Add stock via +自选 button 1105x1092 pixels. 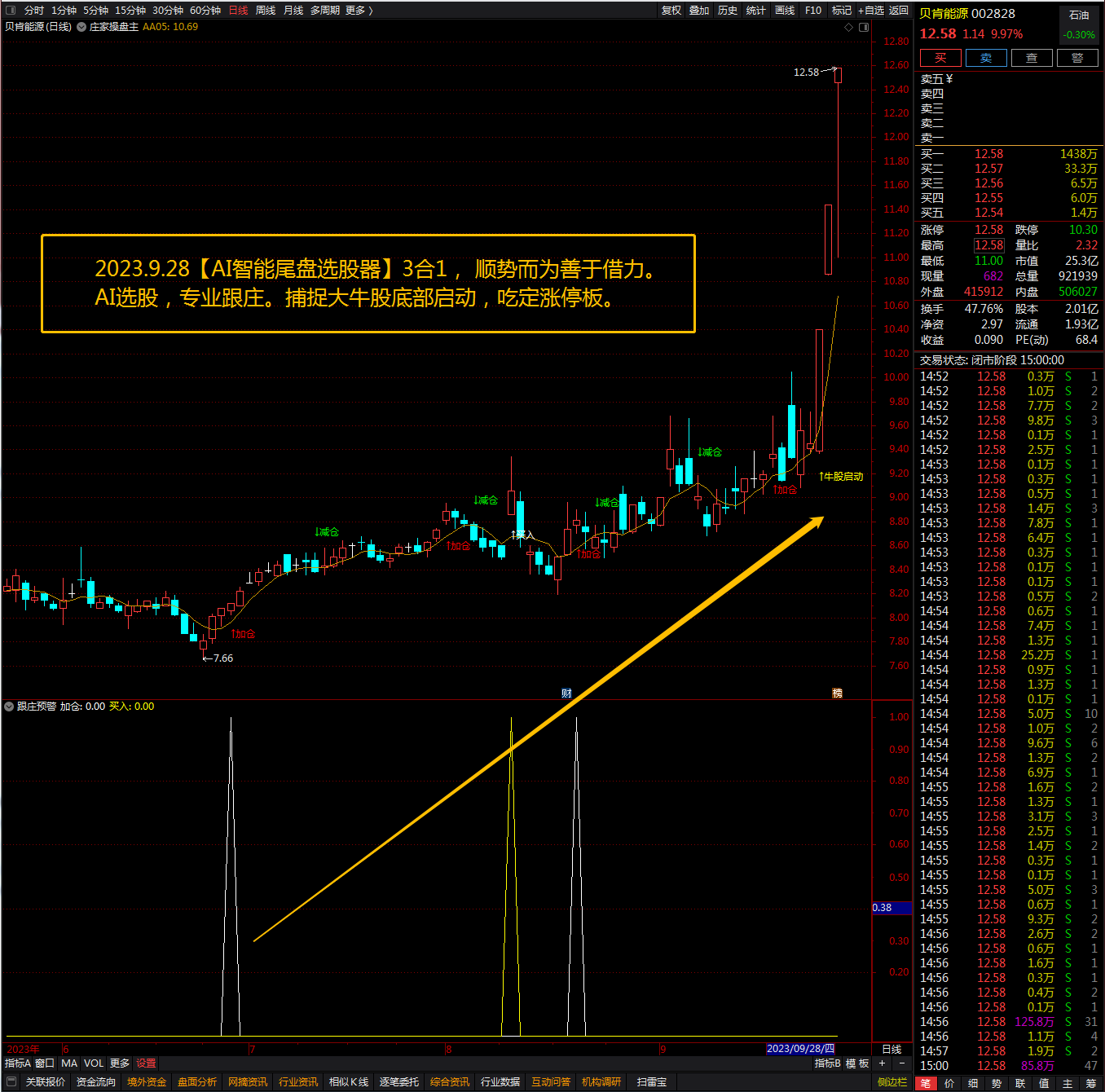[x=871, y=11]
